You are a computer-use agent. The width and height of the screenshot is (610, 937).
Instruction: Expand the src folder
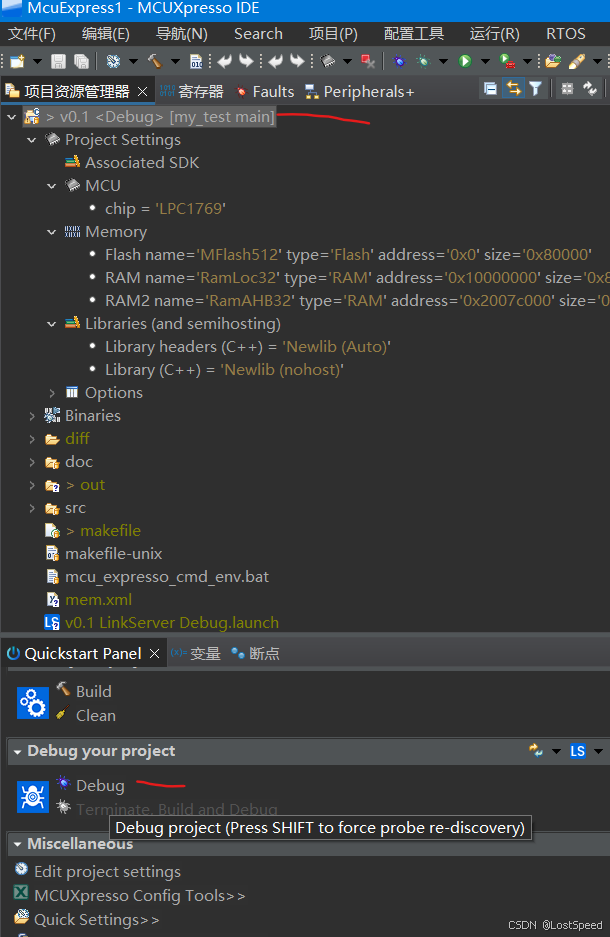pos(32,508)
